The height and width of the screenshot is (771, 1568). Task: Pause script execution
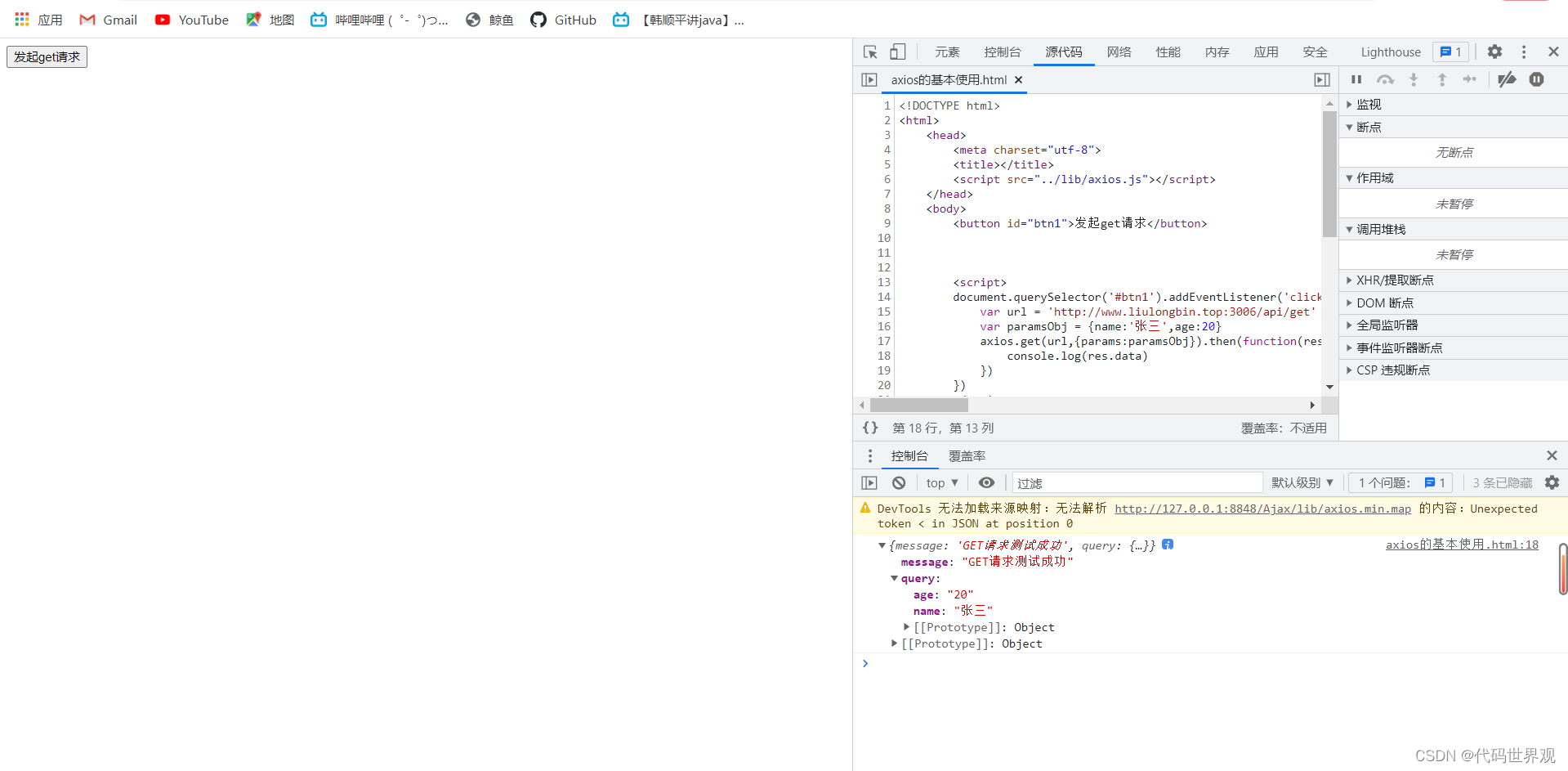[x=1356, y=79]
